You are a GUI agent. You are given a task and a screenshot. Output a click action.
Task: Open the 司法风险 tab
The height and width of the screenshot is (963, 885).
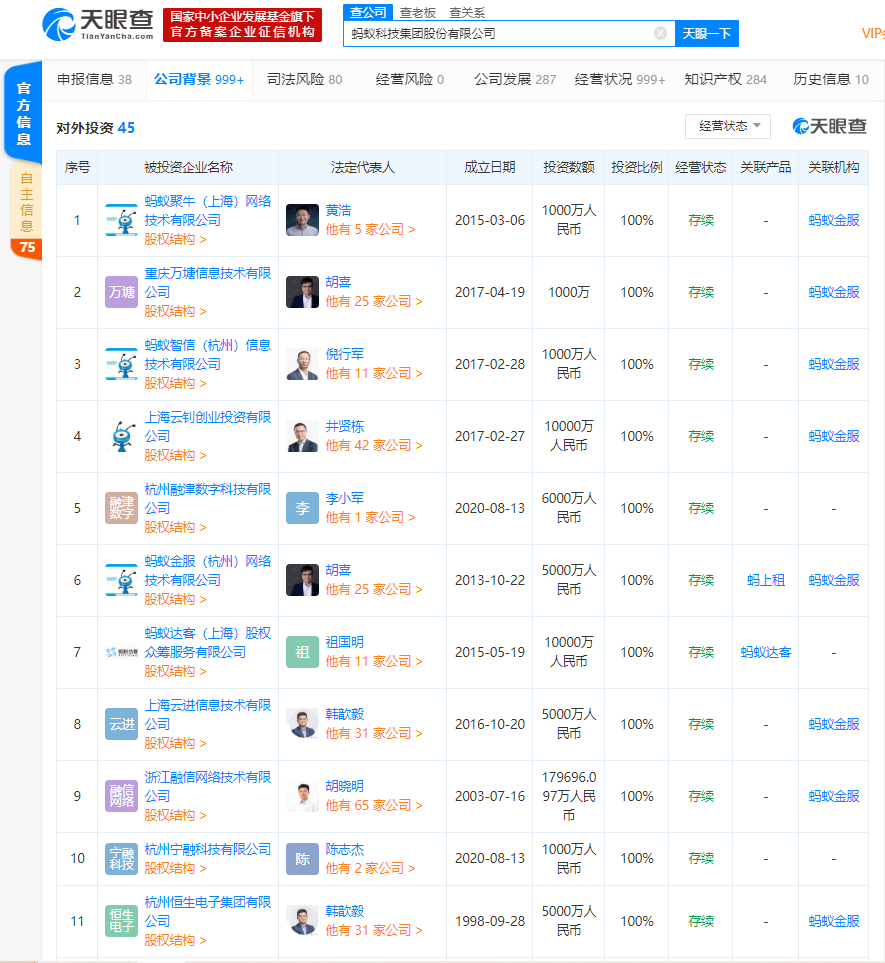click(305, 79)
